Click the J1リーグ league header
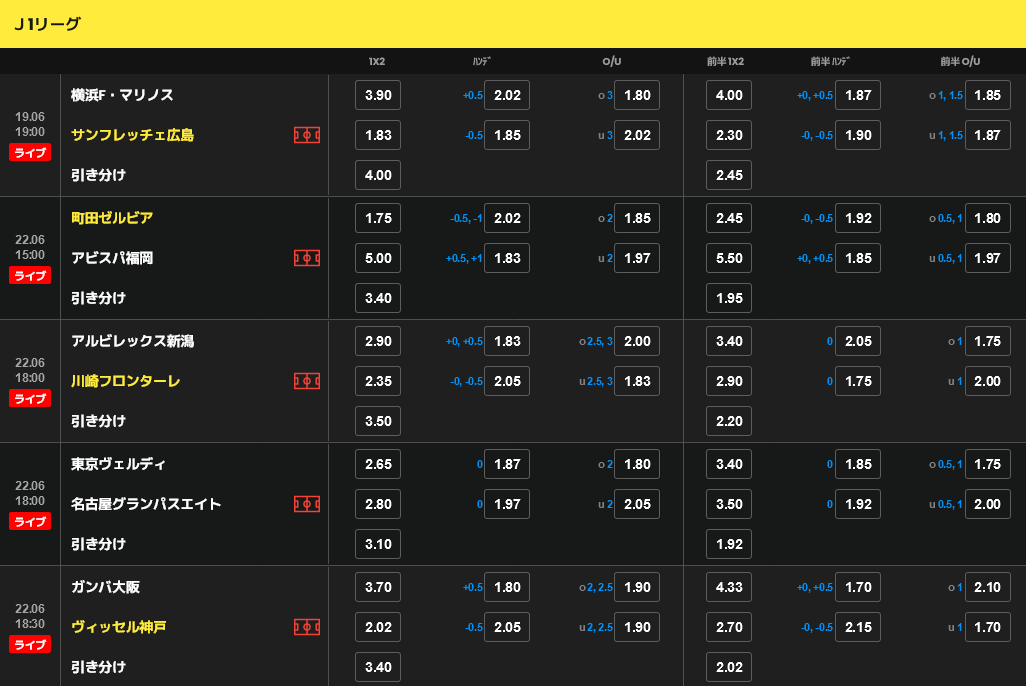 coord(48,24)
